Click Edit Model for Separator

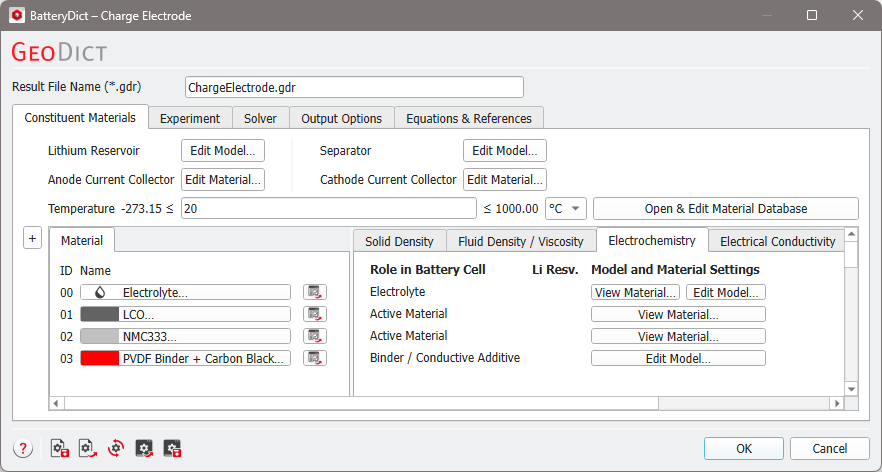pos(505,151)
